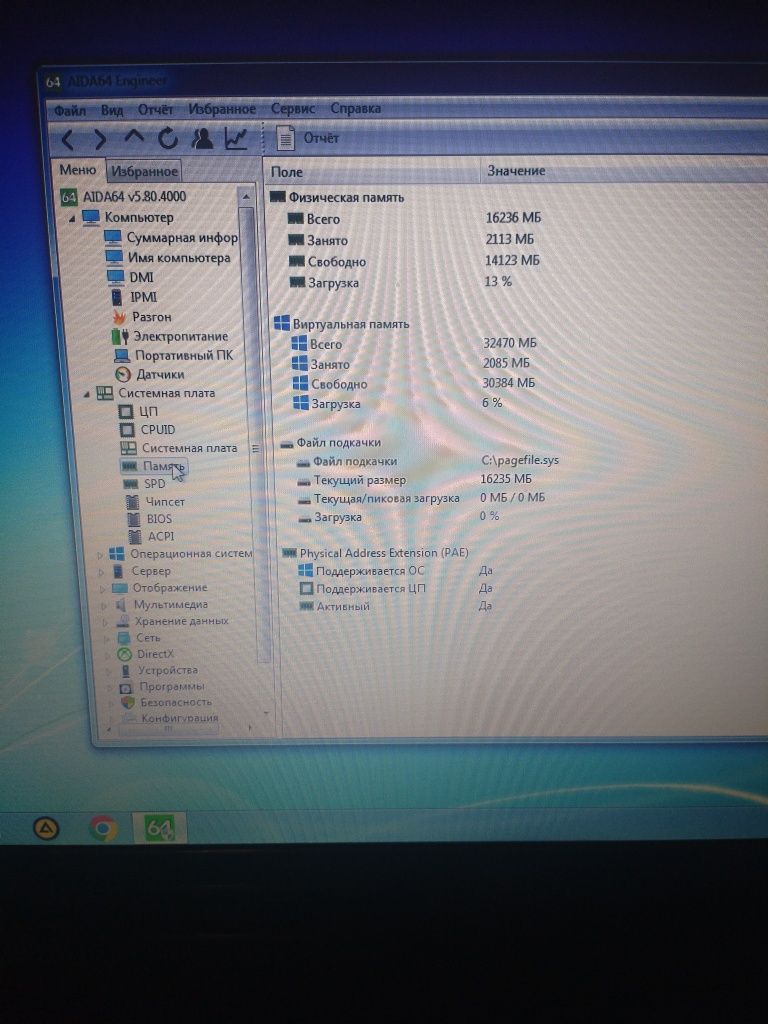The width and height of the screenshot is (768, 1024).
Task: Switch to the Меню tab
Action: [x=78, y=170]
